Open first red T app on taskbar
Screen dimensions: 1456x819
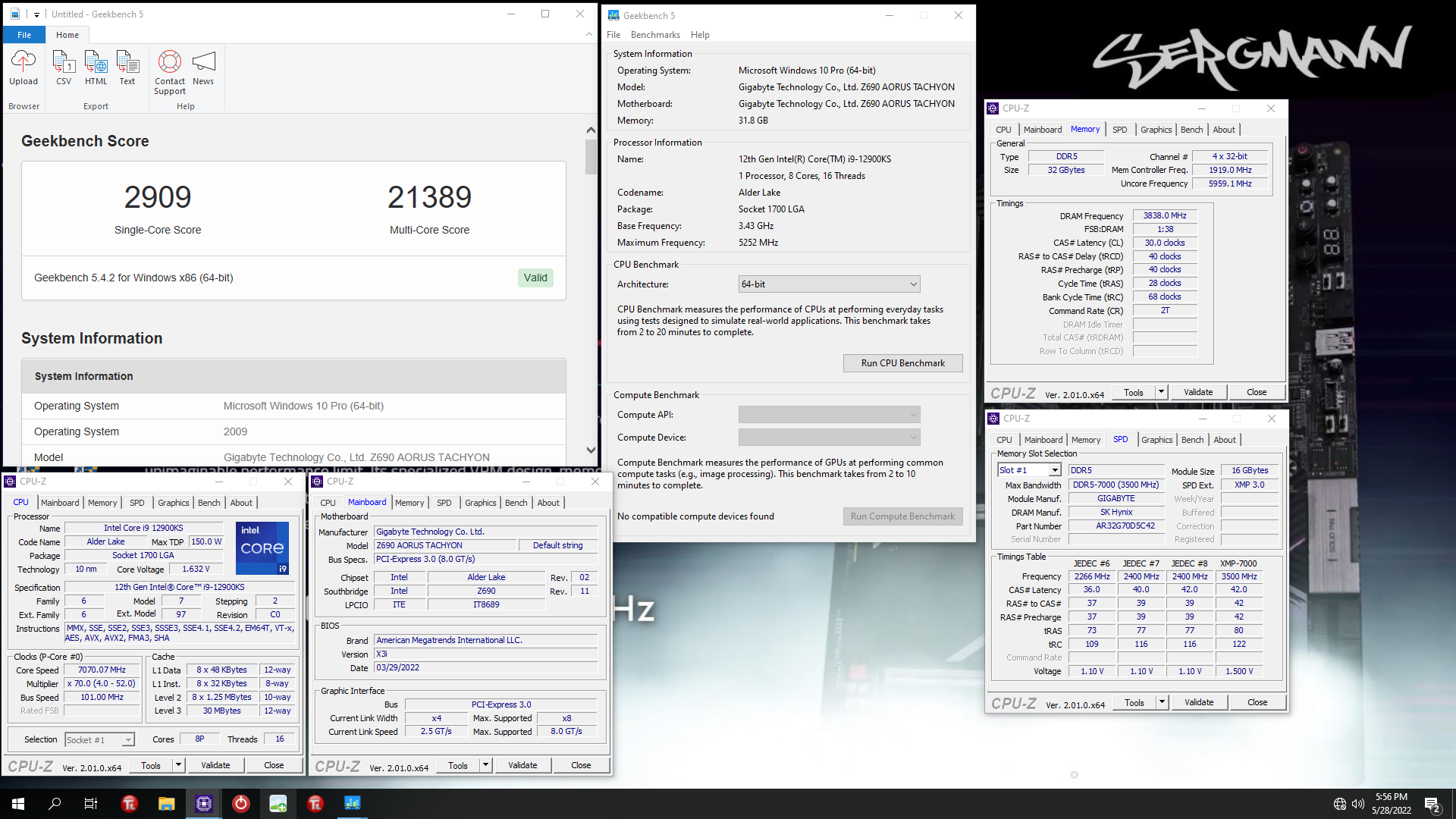click(x=130, y=804)
